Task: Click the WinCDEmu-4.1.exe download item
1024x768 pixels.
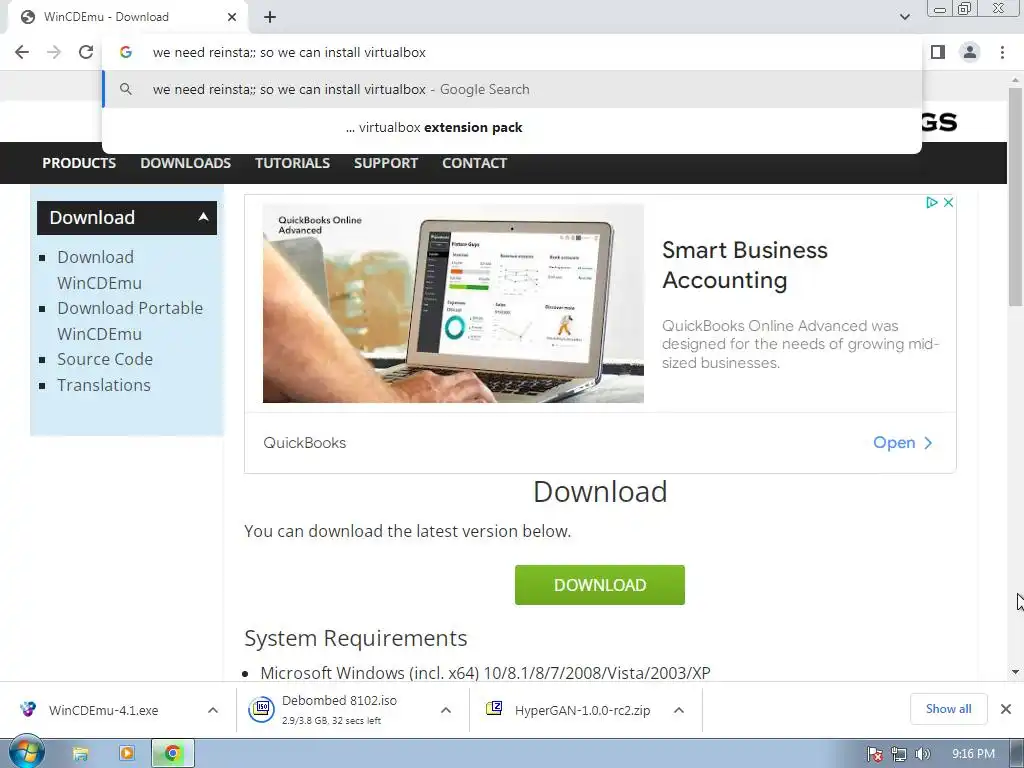Action: (103, 711)
